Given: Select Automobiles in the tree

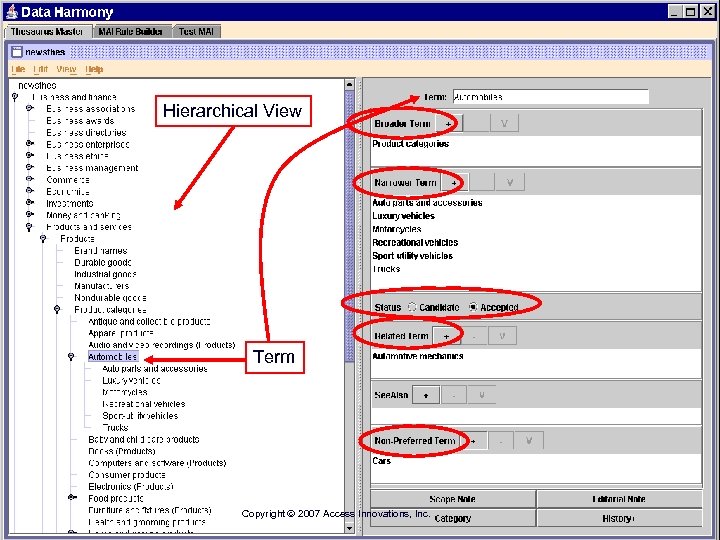Looking at the screenshot, I should [x=112, y=357].
